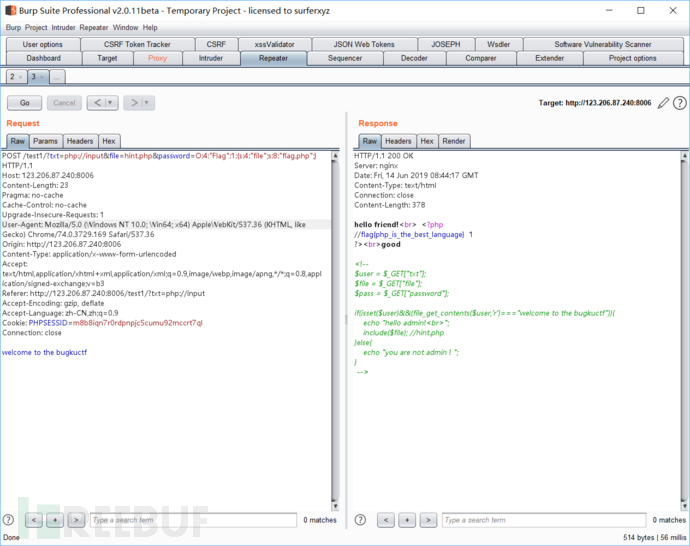Screen dimensions: 690x546
Task: Switch to the Project options tab
Action: coord(632,58)
